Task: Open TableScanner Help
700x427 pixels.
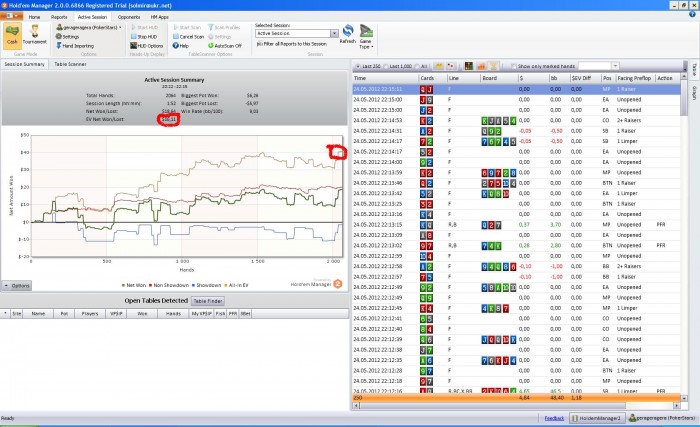Action: coord(181,46)
